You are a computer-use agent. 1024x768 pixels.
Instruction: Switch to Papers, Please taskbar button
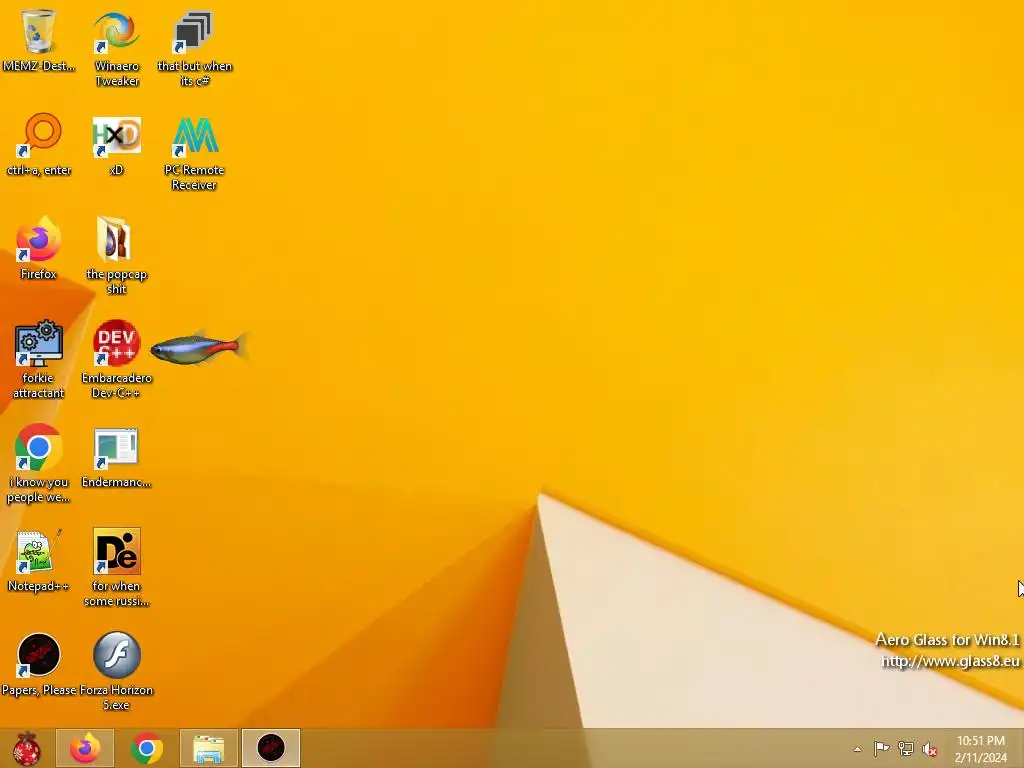tap(271, 748)
